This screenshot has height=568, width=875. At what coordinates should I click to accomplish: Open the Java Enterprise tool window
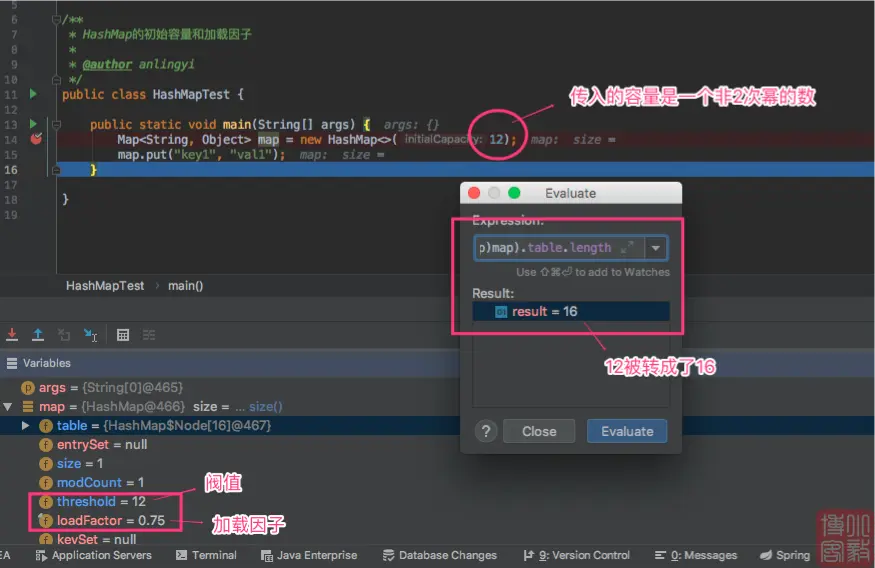(309, 555)
